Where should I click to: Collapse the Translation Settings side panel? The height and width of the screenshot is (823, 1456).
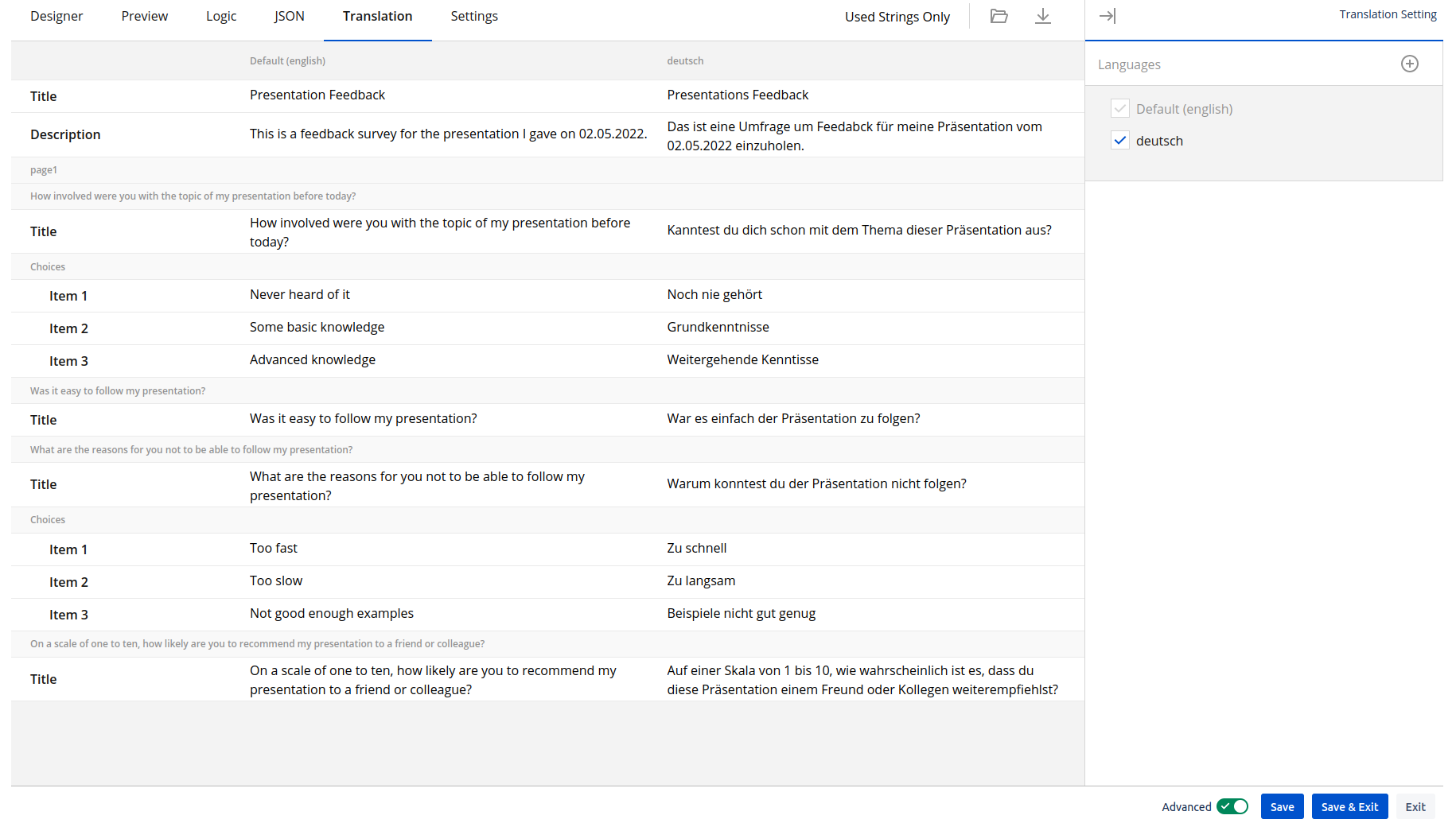click(x=1107, y=16)
